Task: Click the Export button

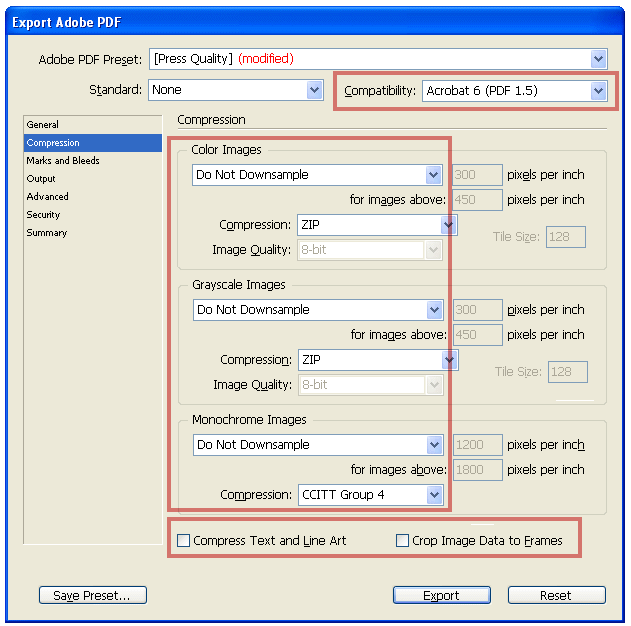Action: pyautogui.click(x=441, y=596)
